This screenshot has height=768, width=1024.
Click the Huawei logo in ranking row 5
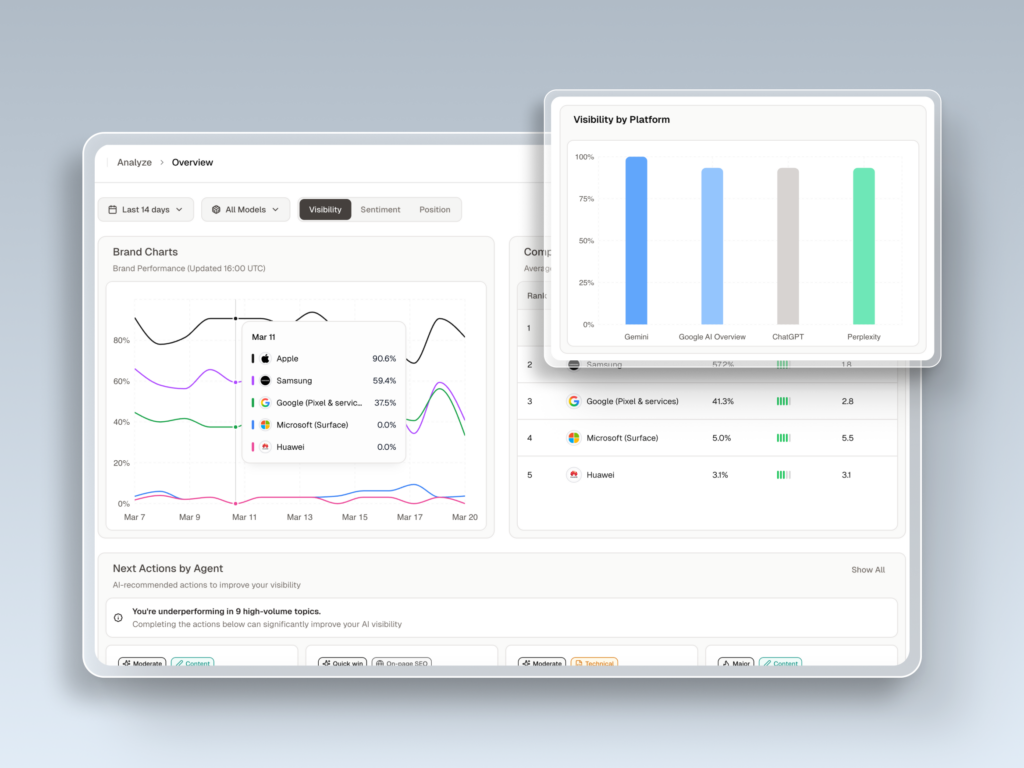point(573,475)
